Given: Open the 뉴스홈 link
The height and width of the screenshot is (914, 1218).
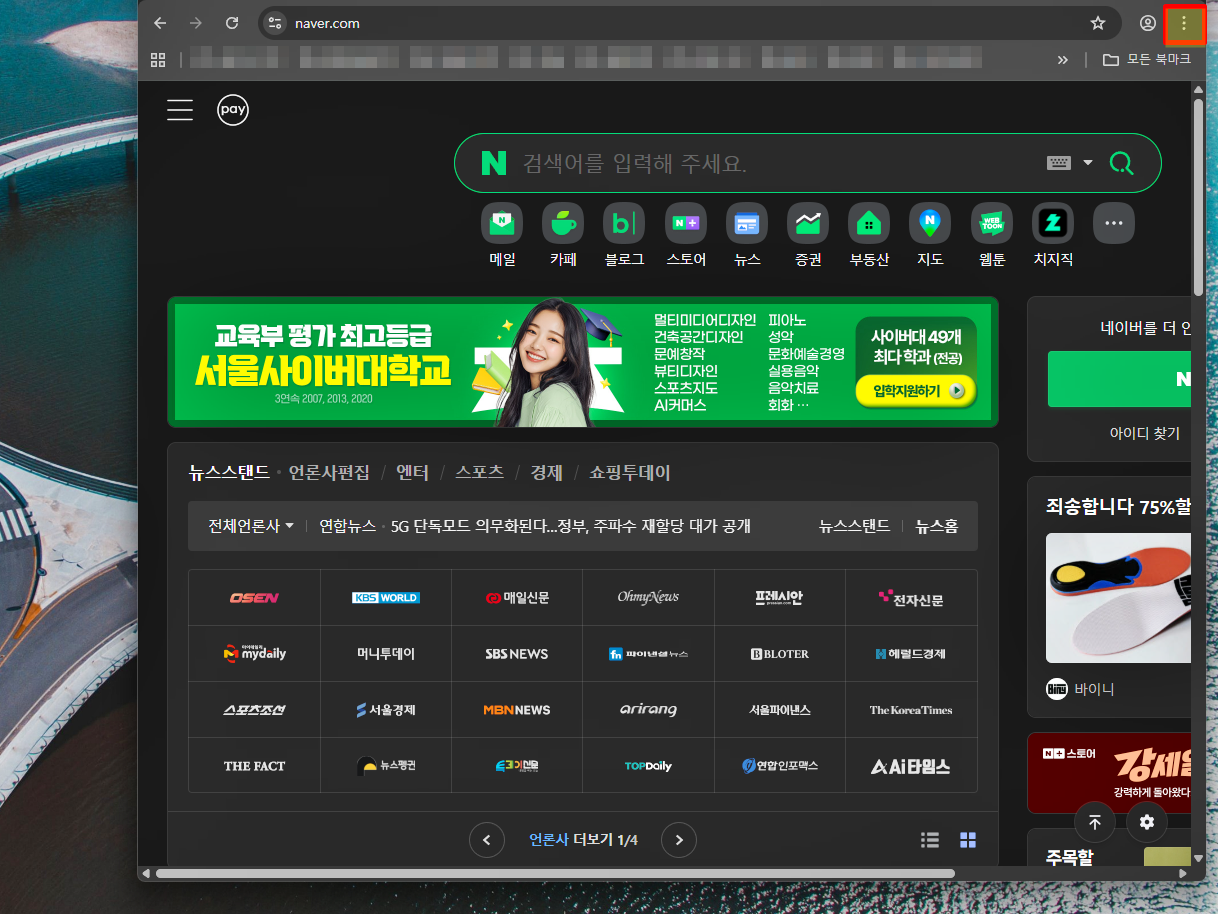Looking at the screenshot, I should coord(937,526).
